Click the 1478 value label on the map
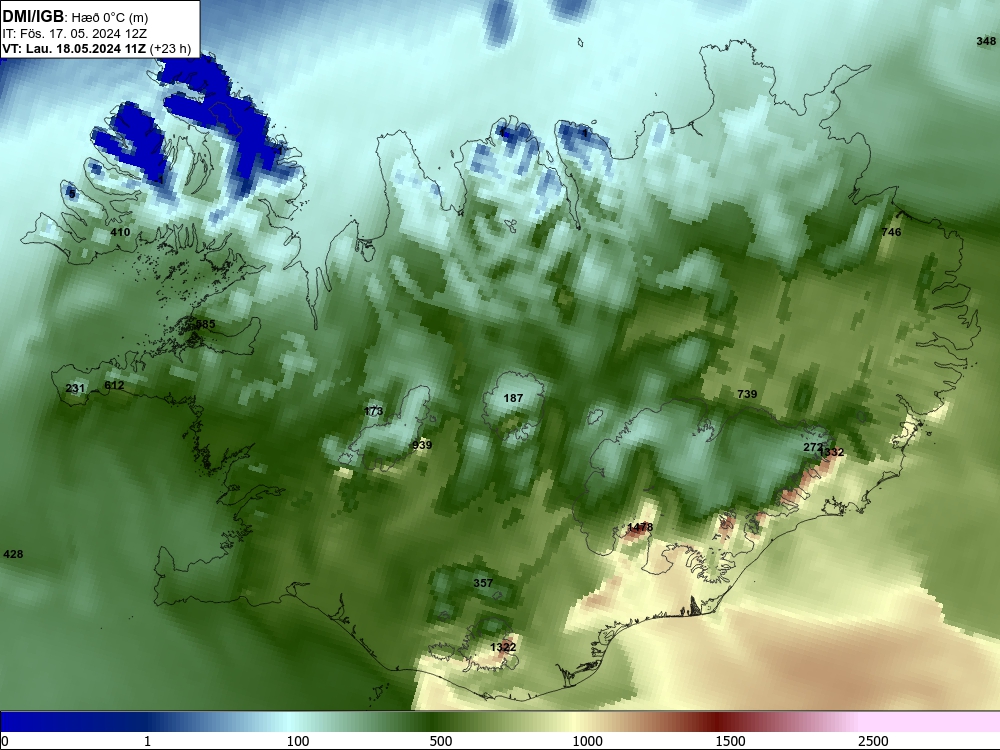Screen dimensions: 1000x750 click(x=640, y=527)
